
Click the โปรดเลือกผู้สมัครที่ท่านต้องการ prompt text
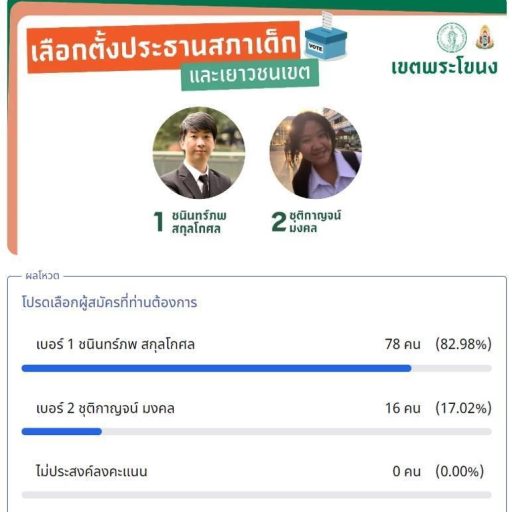pyautogui.click(x=109, y=303)
